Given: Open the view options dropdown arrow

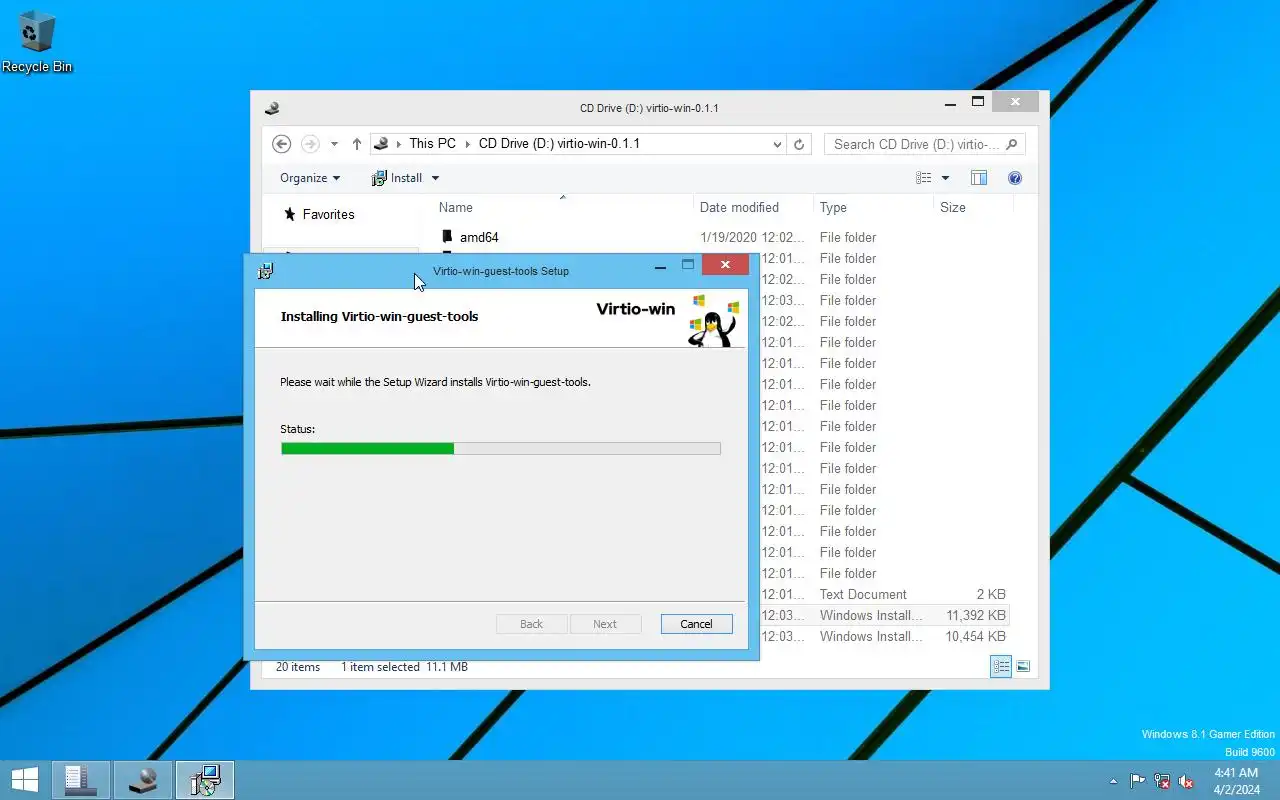Looking at the screenshot, I should click(x=945, y=178).
